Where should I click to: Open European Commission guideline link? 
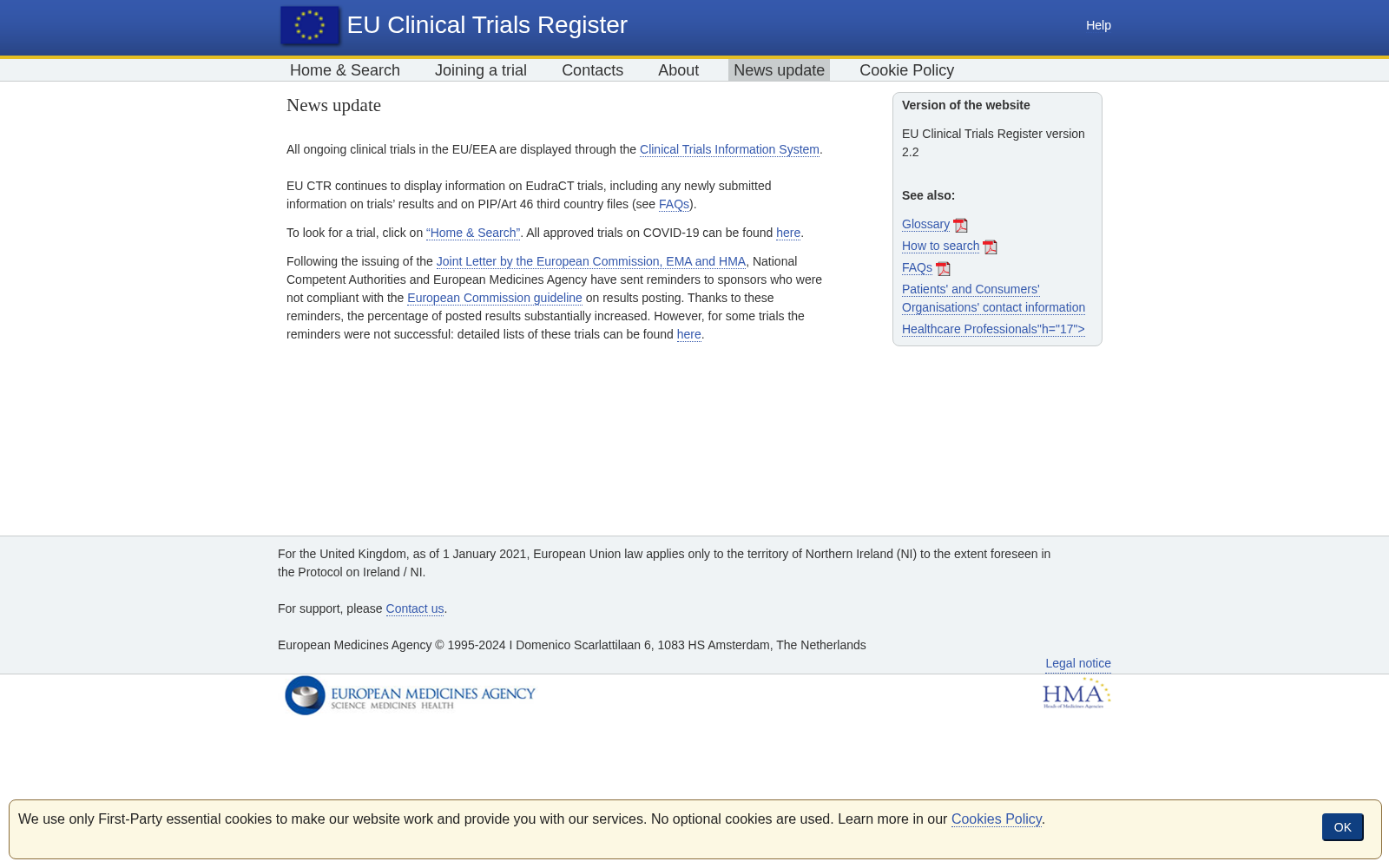click(x=495, y=298)
